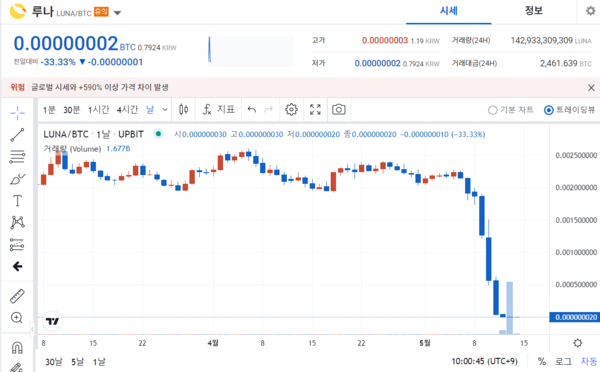Viewport: 600px width, 372px height.
Task: Click the LUNA coin logo
Action: (x=18, y=11)
